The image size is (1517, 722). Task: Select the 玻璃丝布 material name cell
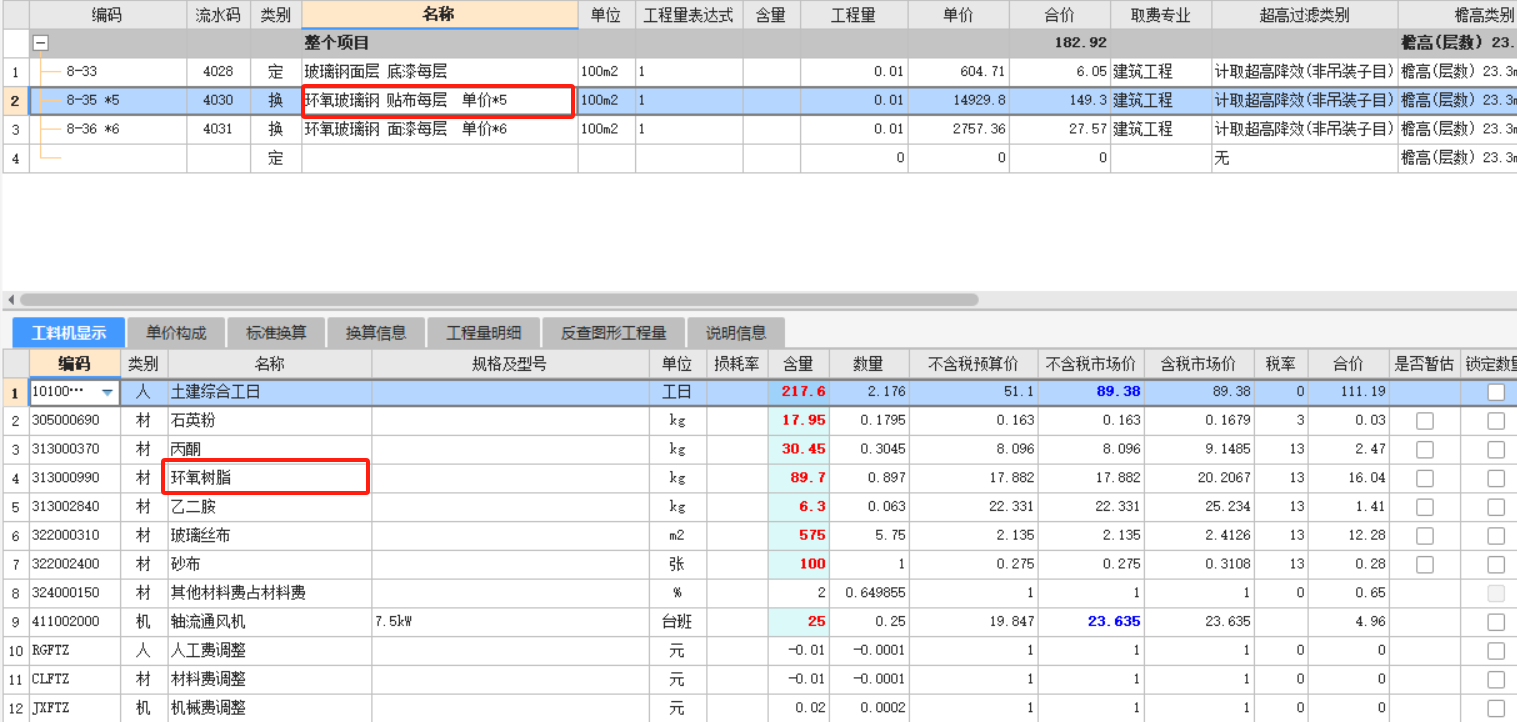pyautogui.click(x=270, y=536)
